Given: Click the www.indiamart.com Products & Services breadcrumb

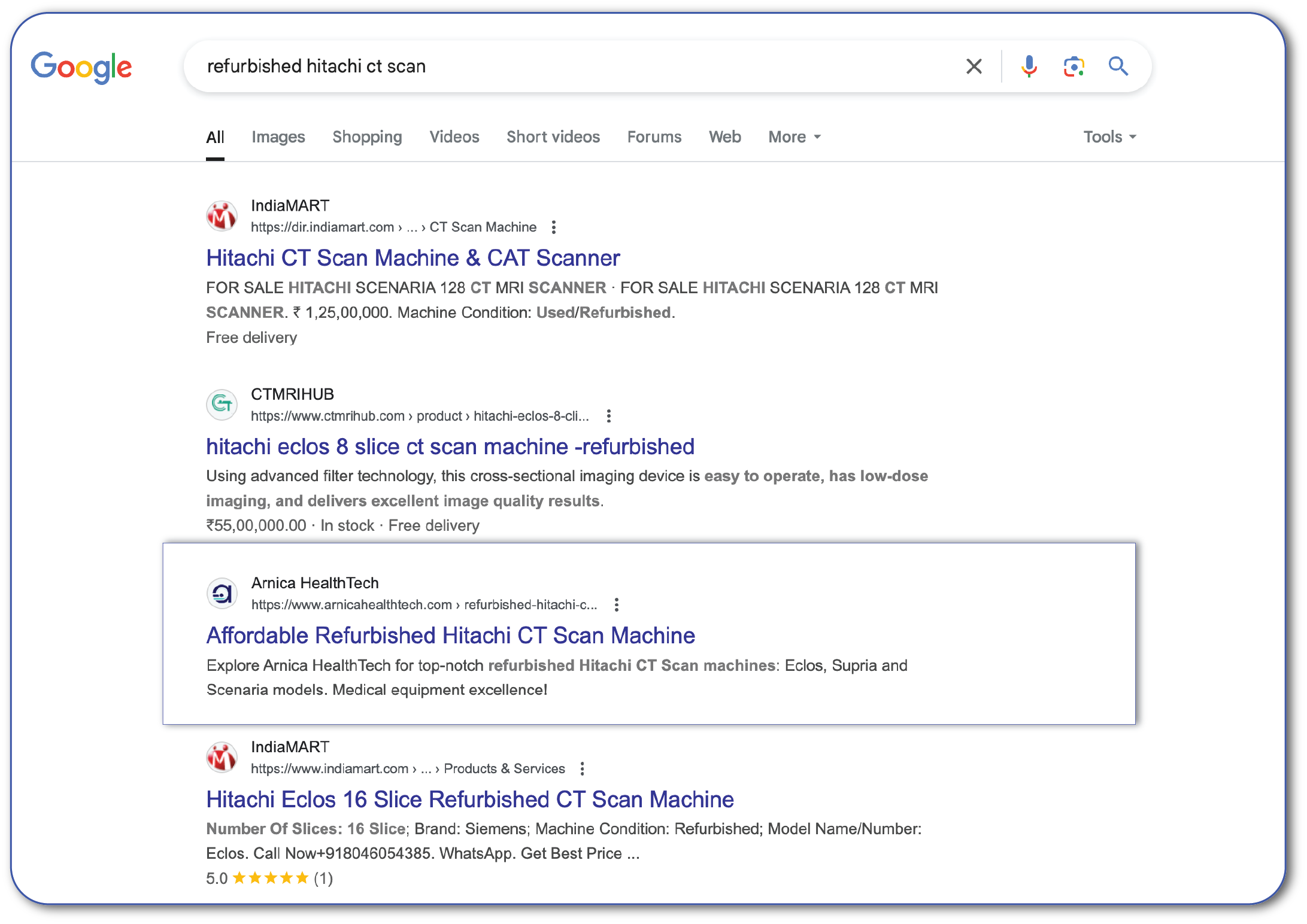Looking at the screenshot, I should pos(408,768).
